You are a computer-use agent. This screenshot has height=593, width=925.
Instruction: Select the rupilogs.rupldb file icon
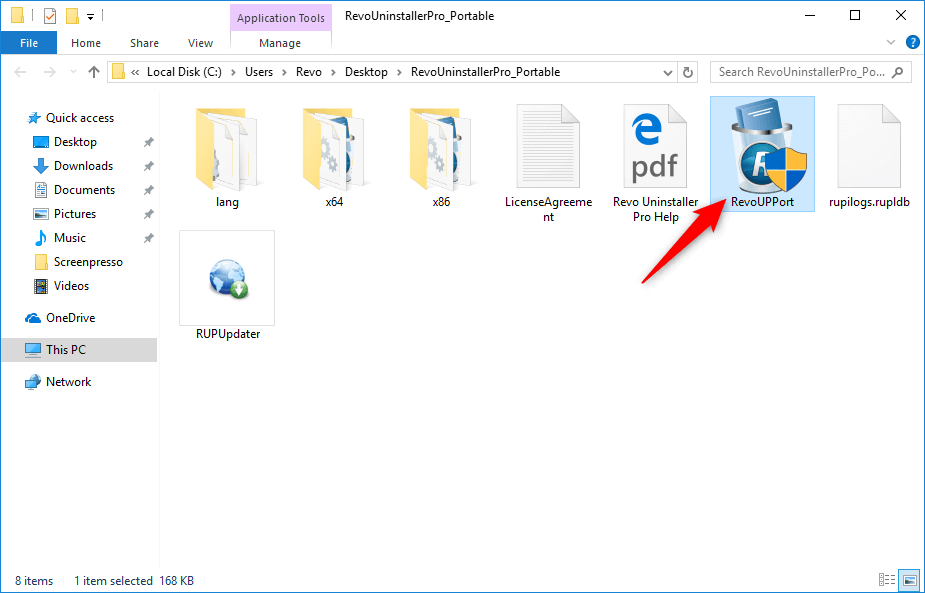[x=869, y=146]
